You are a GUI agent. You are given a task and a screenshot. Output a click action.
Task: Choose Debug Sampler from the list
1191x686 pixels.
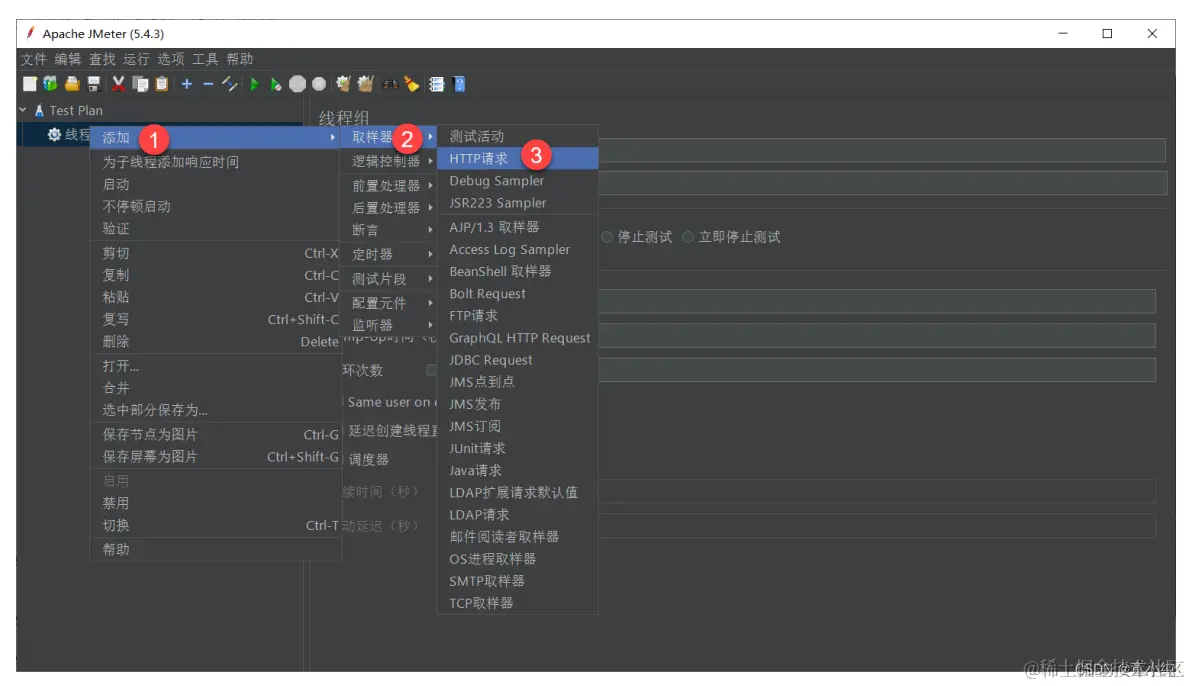click(x=517, y=181)
